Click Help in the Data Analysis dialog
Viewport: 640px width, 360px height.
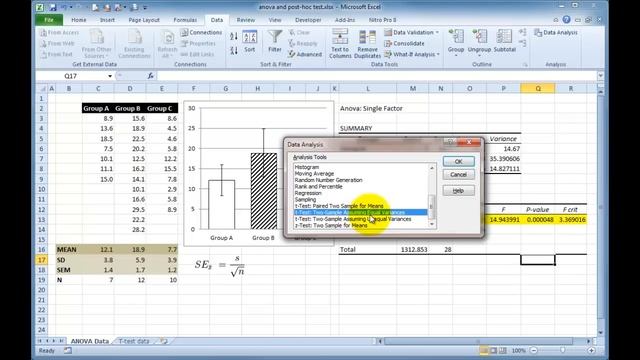(x=458, y=191)
